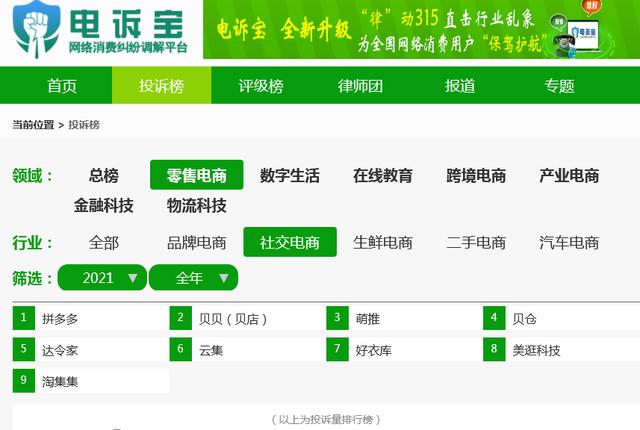Select 产业电商 in the 领域 filter
This screenshot has width=640, height=430.
click(x=569, y=175)
